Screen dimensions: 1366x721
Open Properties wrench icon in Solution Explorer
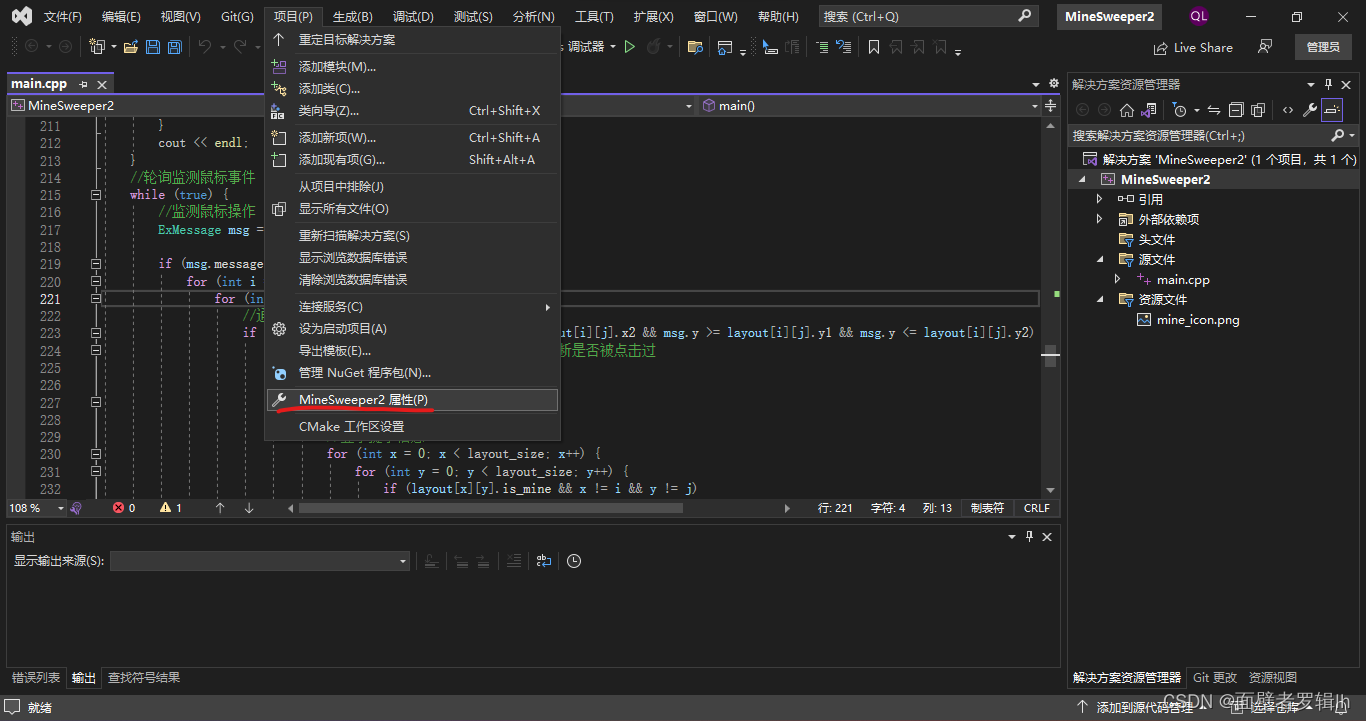pos(1310,110)
